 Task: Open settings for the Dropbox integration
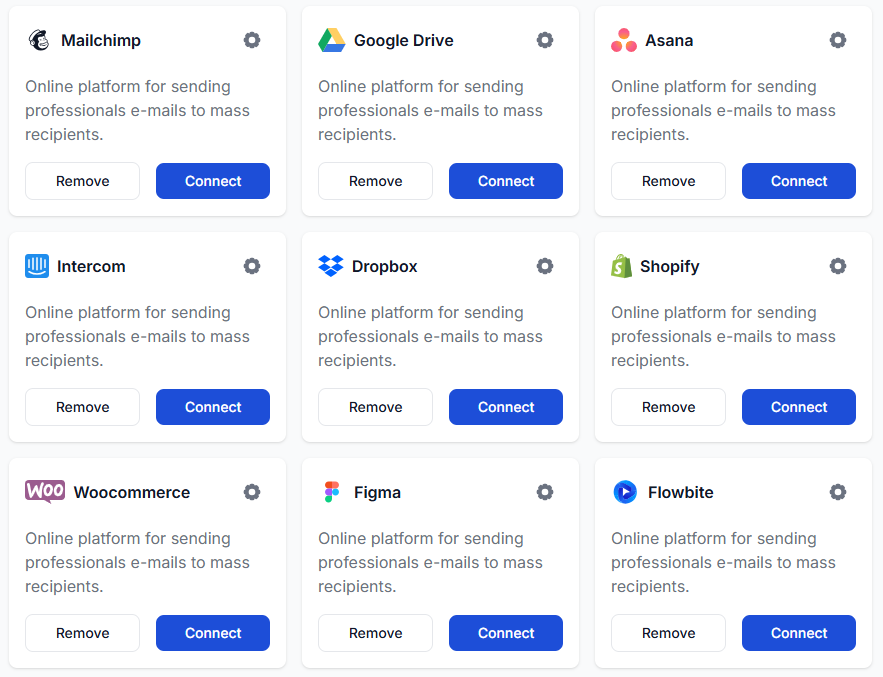tap(545, 266)
